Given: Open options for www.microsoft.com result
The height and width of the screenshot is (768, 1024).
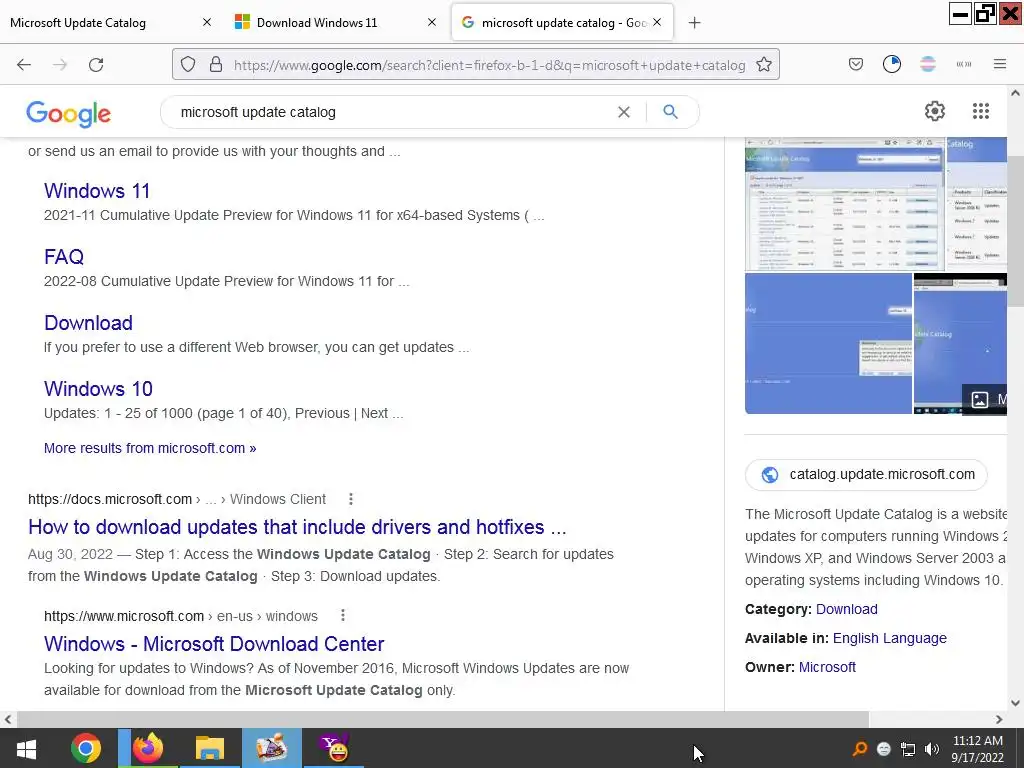Looking at the screenshot, I should coord(342,616).
